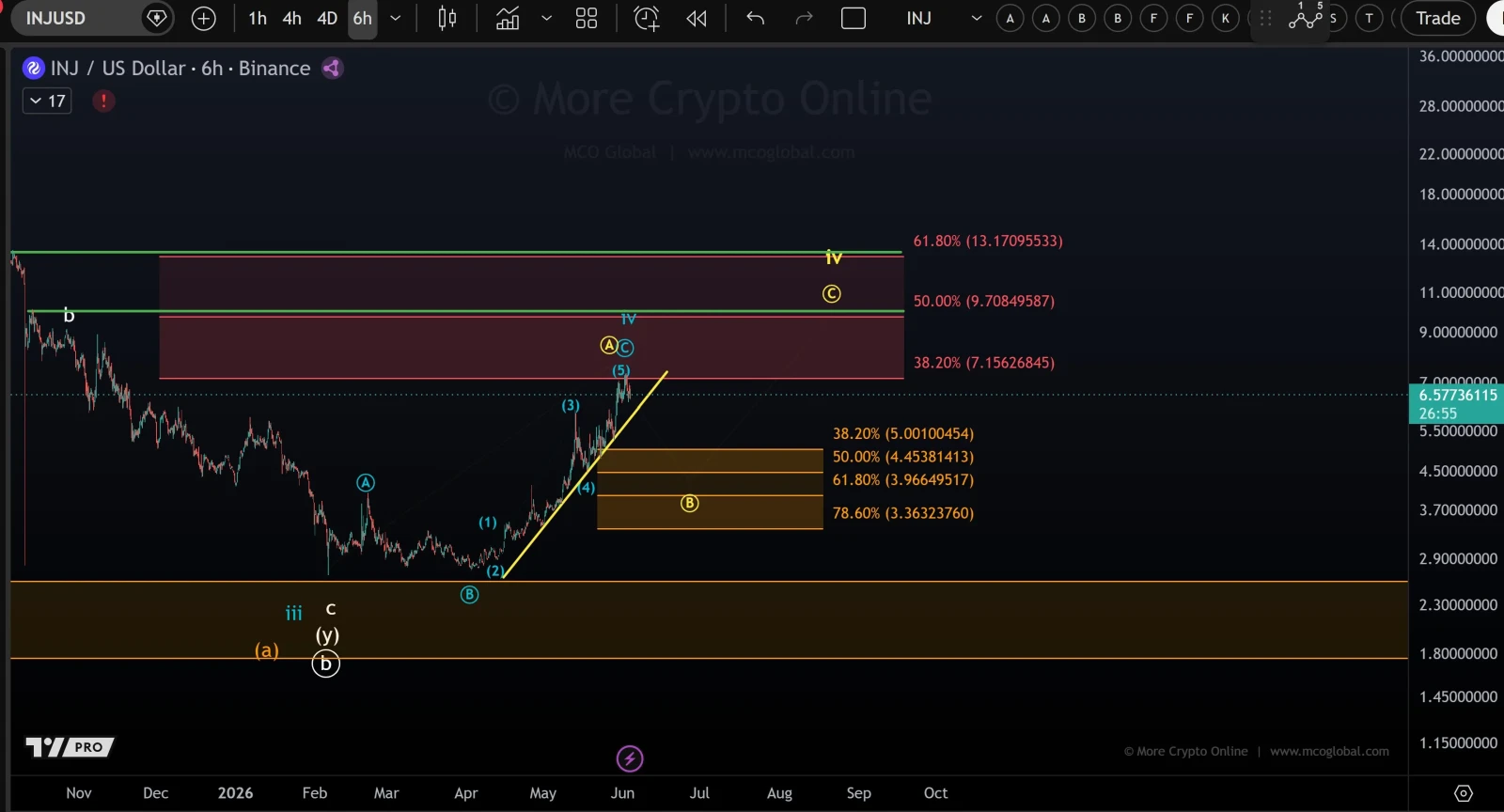This screenshot has width=1504, height=812.
Task: Click the red exclamation warning icon
Action: 103,101
